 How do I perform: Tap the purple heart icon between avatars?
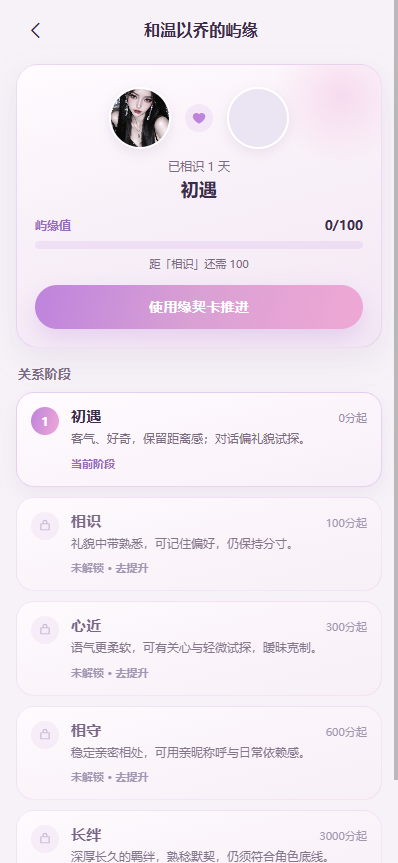pyautogui.click(x=199, y=118)
